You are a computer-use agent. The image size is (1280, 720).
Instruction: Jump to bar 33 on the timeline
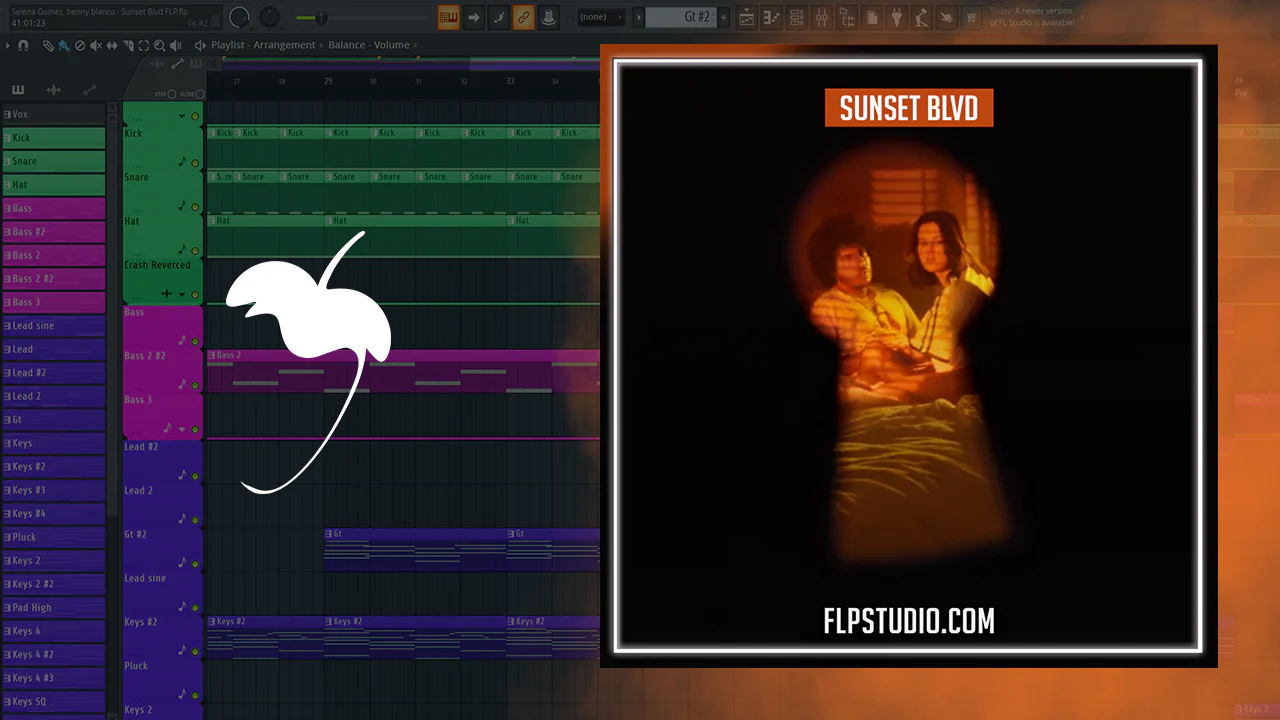[510, 81]
